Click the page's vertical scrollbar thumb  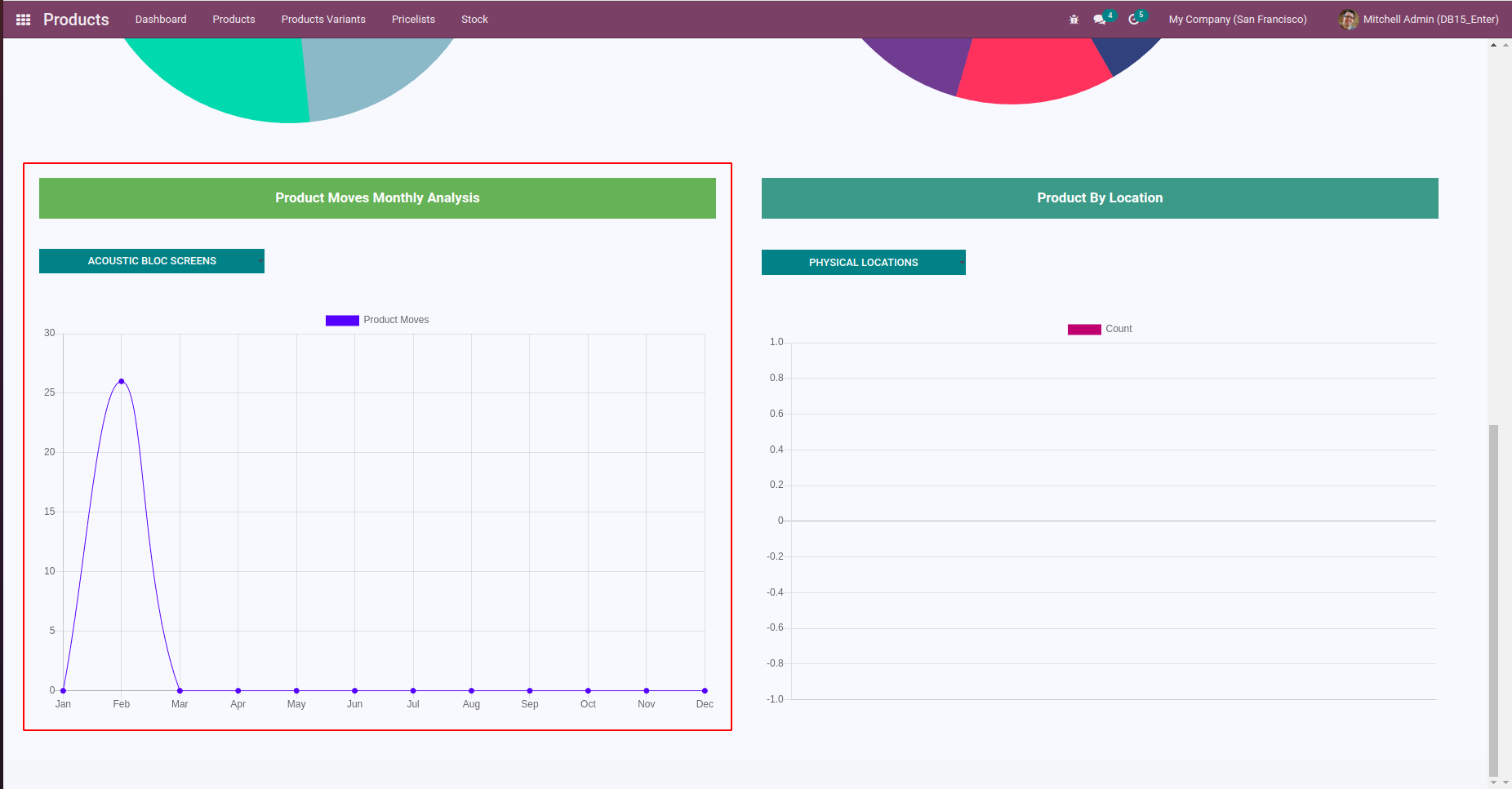[1493, 600]
